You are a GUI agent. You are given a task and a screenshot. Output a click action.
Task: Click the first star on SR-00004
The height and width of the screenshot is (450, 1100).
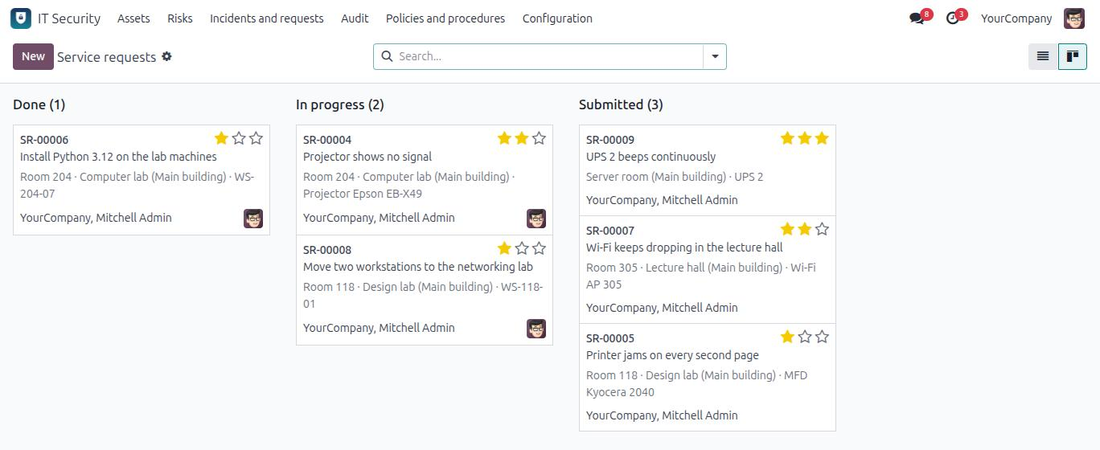pos(504,138)
